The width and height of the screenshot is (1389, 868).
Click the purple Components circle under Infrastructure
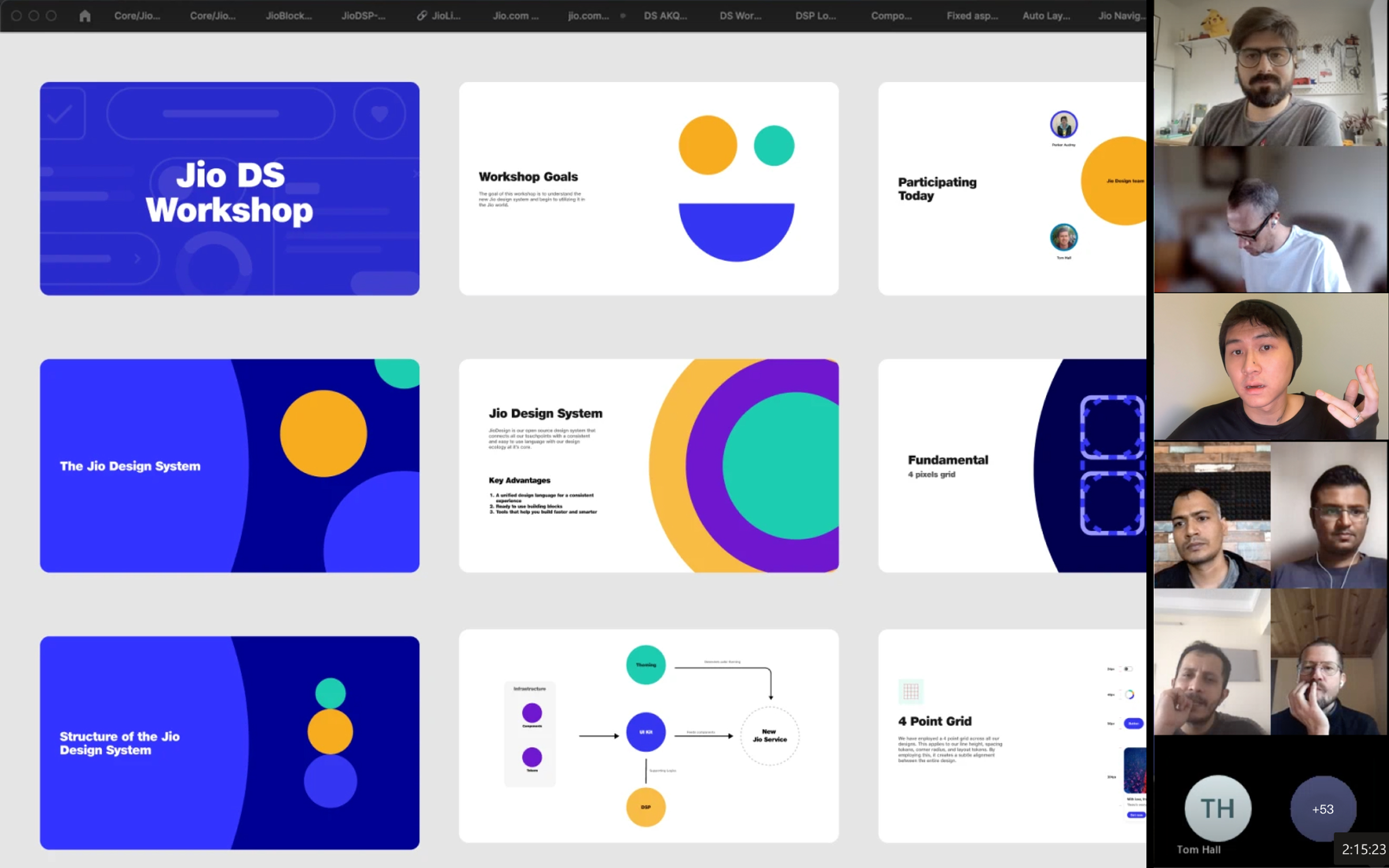(531, 713)
